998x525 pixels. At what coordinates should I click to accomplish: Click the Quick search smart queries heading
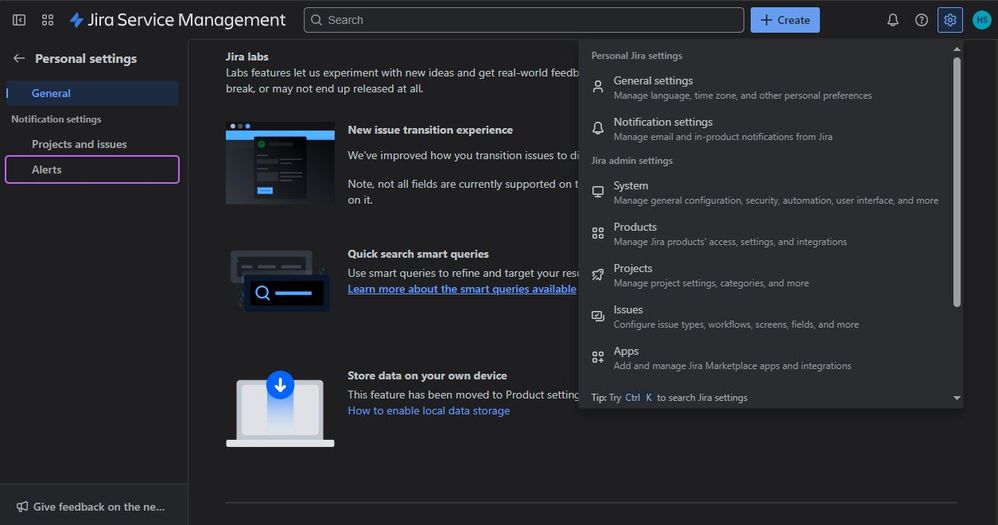point(418,254)
